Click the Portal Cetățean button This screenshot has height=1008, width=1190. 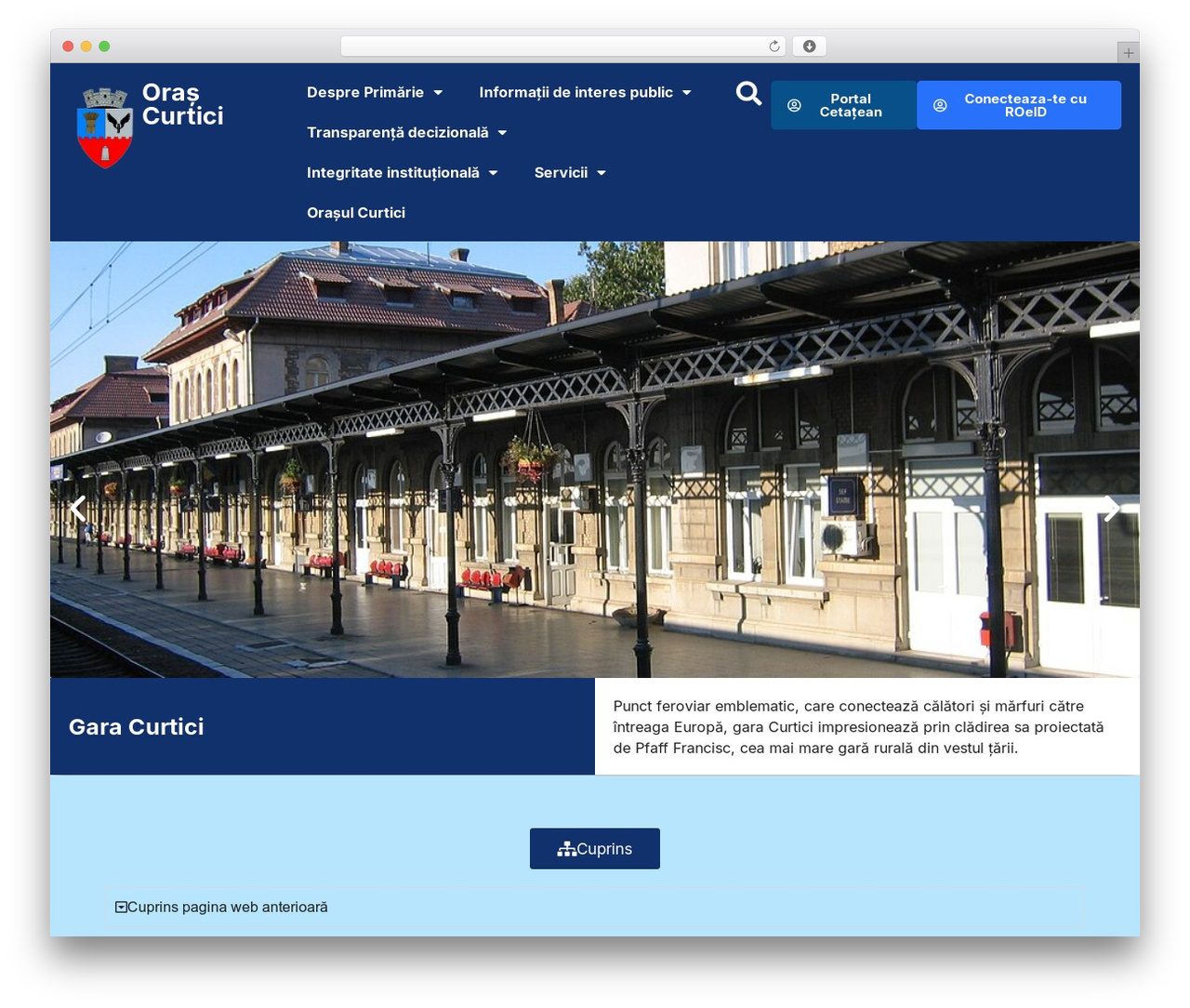point(844,105)
